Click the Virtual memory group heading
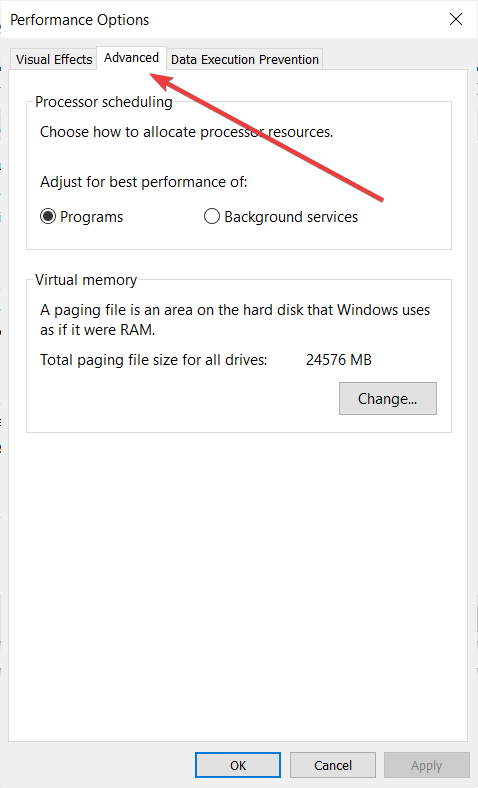This screenshot has height=788, width=478. (x=86, y=280)
